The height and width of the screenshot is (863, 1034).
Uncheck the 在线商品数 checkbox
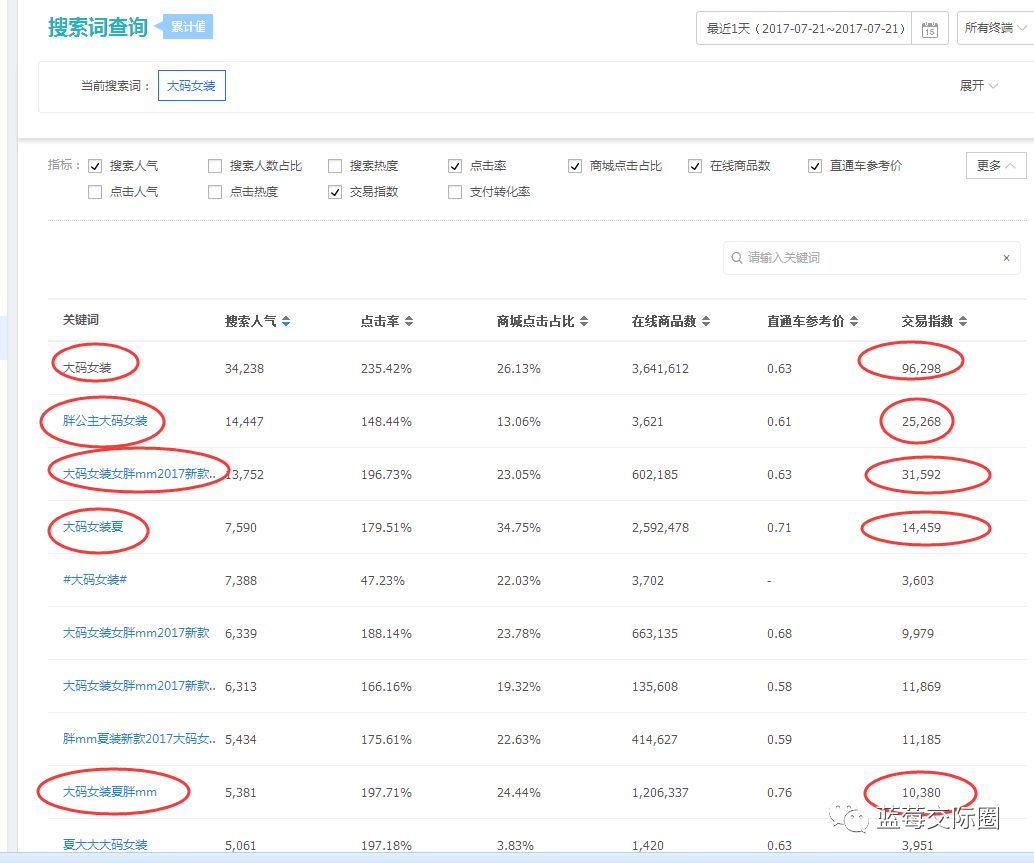(x=695, y=166)
